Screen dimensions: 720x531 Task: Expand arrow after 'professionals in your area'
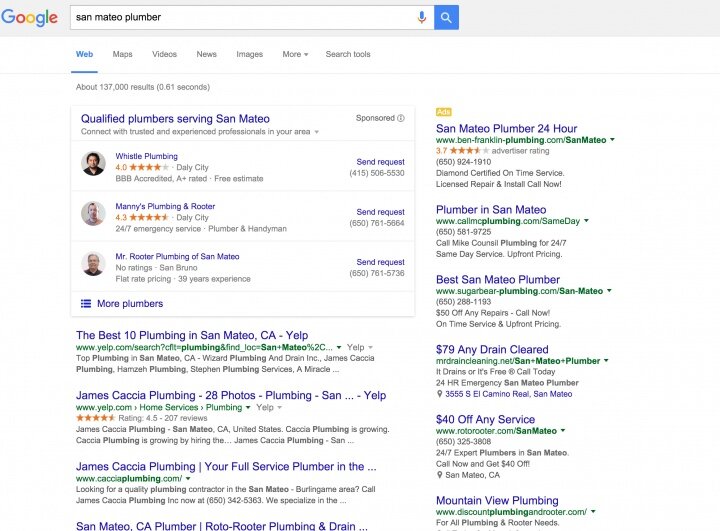[316, 132]
